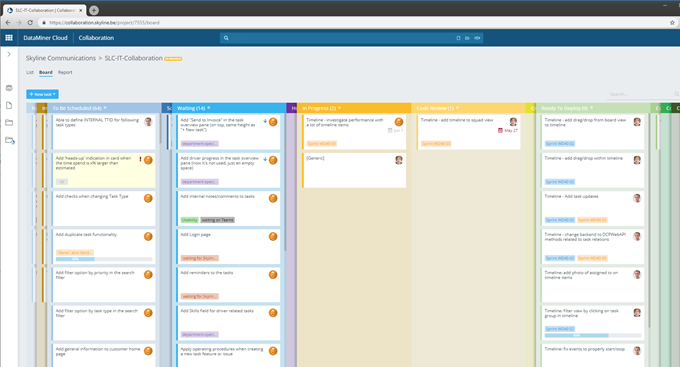This screenshot has height=367, width=680.
Task: Open the folder icon in left sidebar
Action: pyautogui.click(x=9, y=123)
